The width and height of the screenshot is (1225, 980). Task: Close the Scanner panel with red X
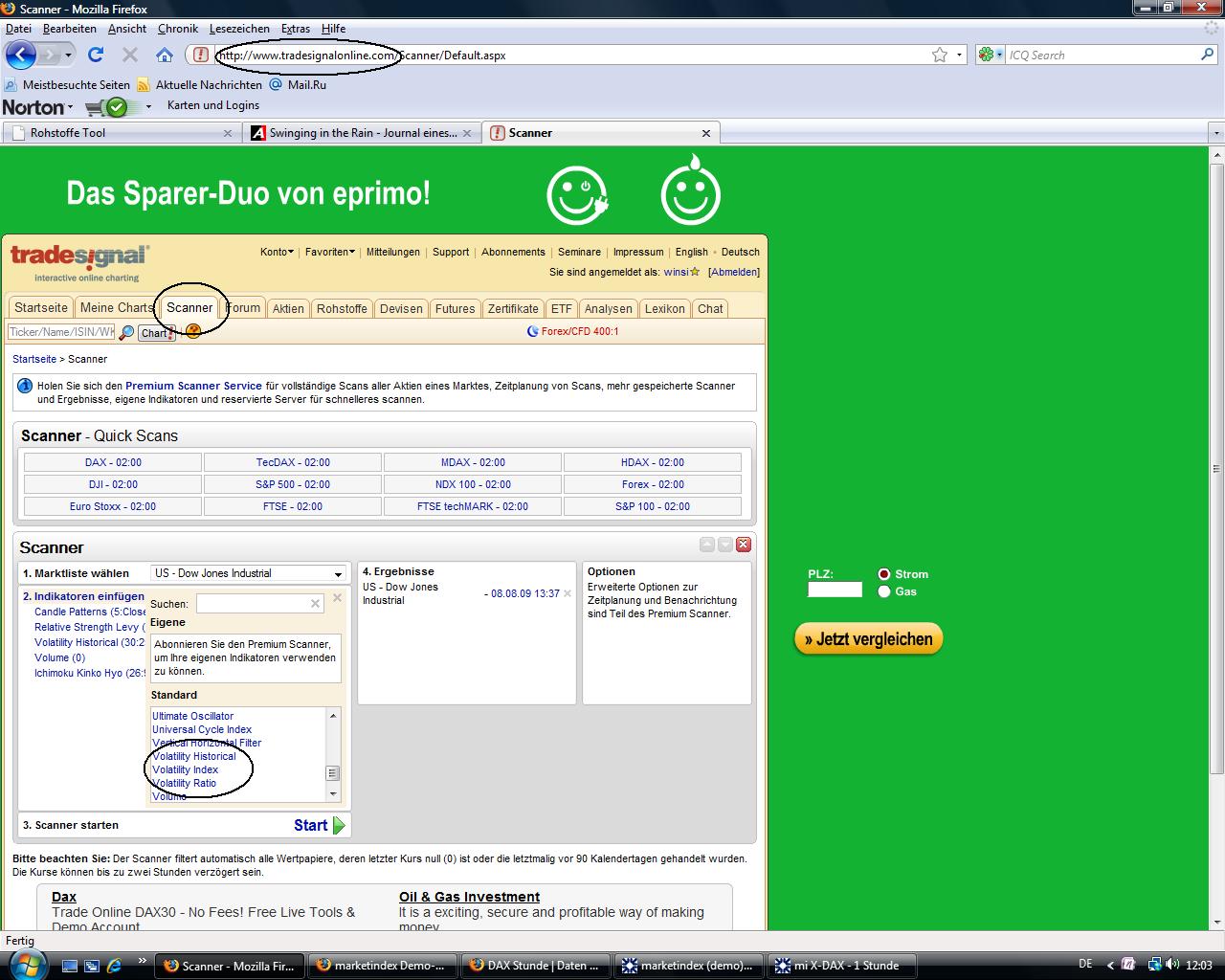coord(744,545)
